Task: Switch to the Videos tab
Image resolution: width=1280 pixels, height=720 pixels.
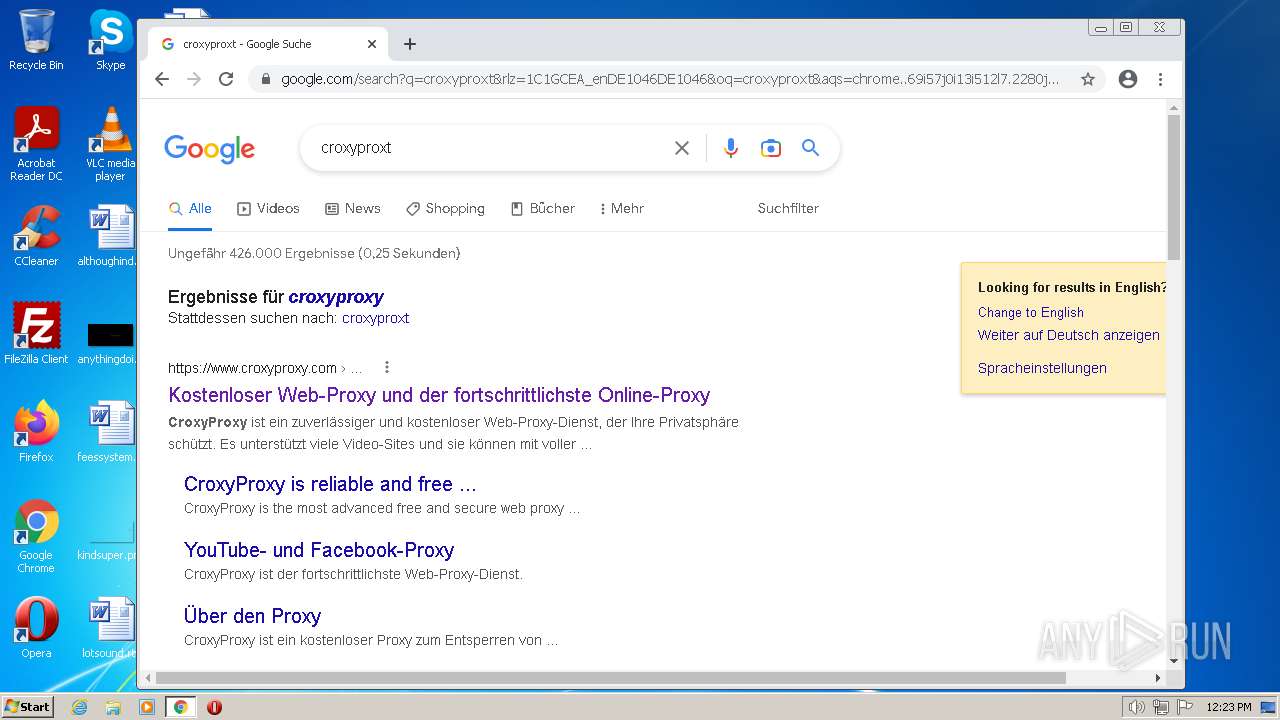Action: coord(268,208)
